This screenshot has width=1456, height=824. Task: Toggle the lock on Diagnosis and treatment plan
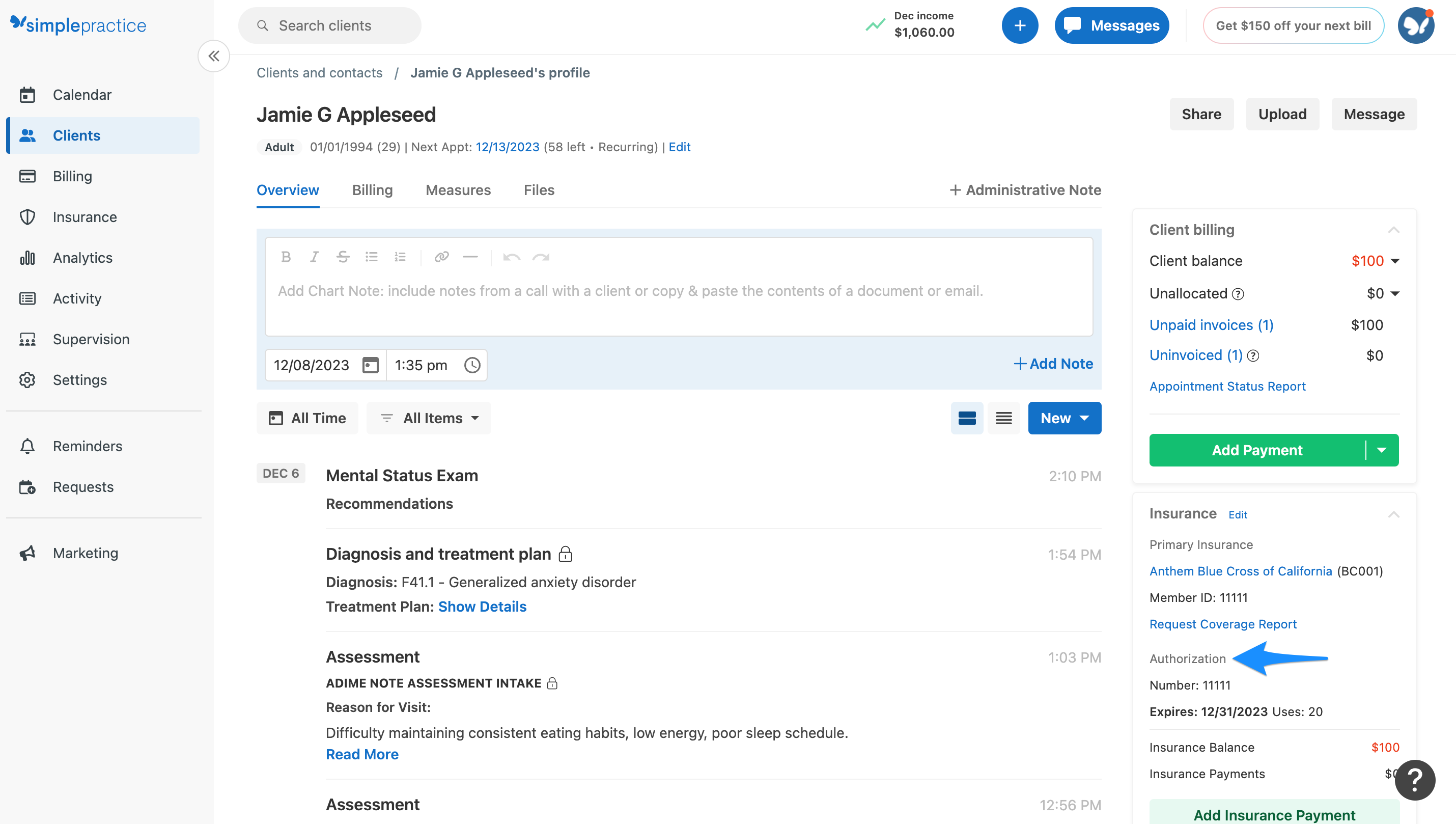coord(566,554)
